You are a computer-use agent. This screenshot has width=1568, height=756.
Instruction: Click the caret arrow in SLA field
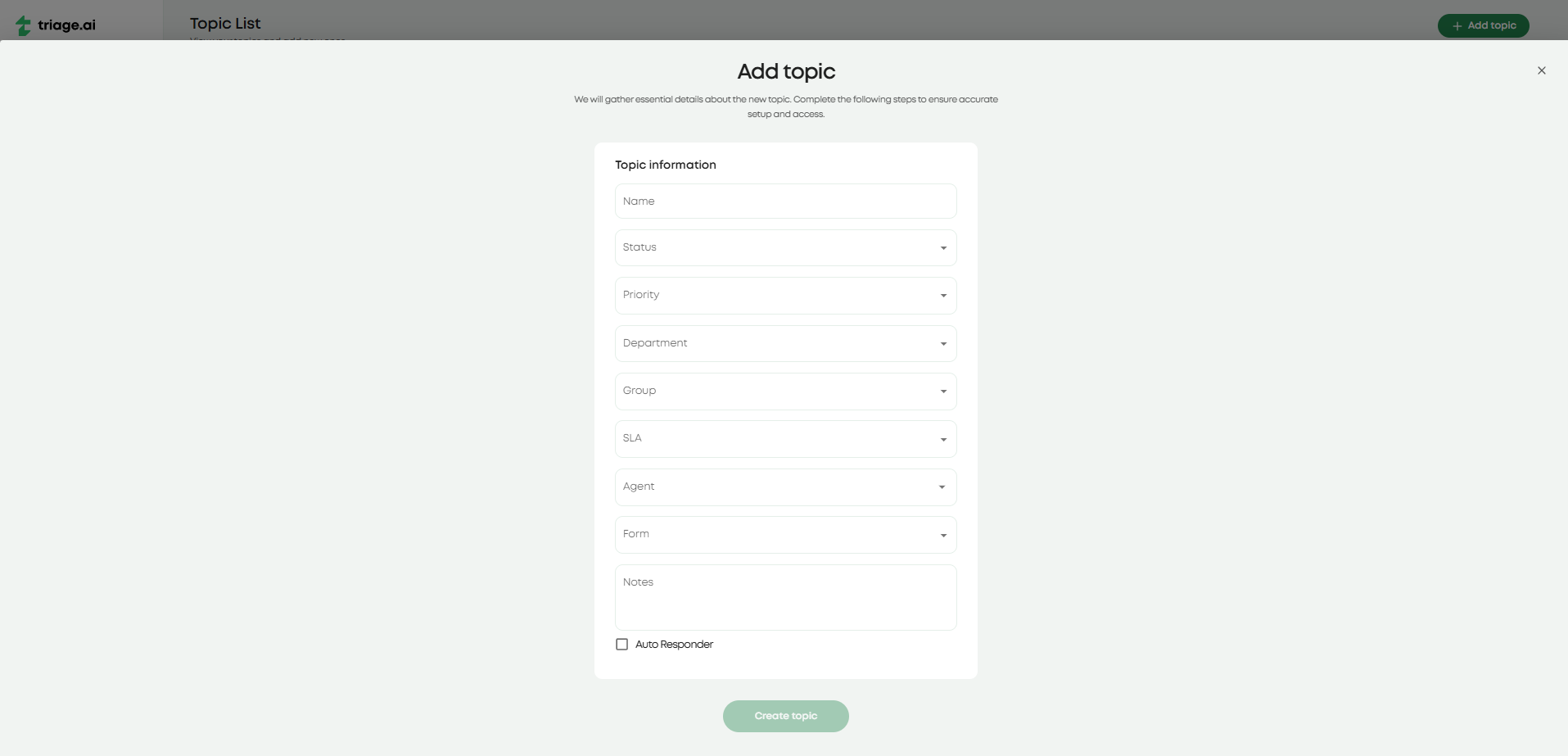pos(943,440)
